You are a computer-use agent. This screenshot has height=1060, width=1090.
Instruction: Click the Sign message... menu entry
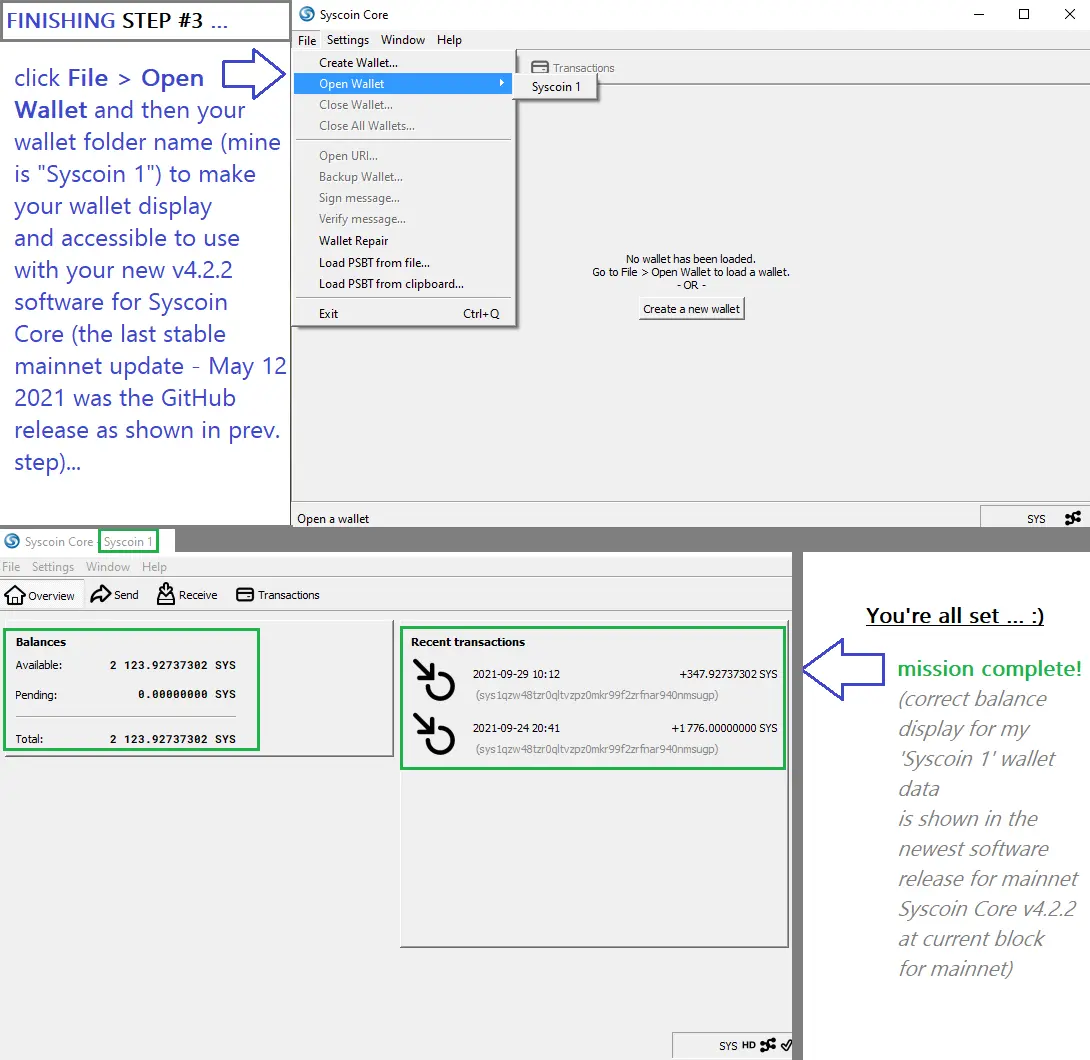pyautogui.click(x=404, y=198)
